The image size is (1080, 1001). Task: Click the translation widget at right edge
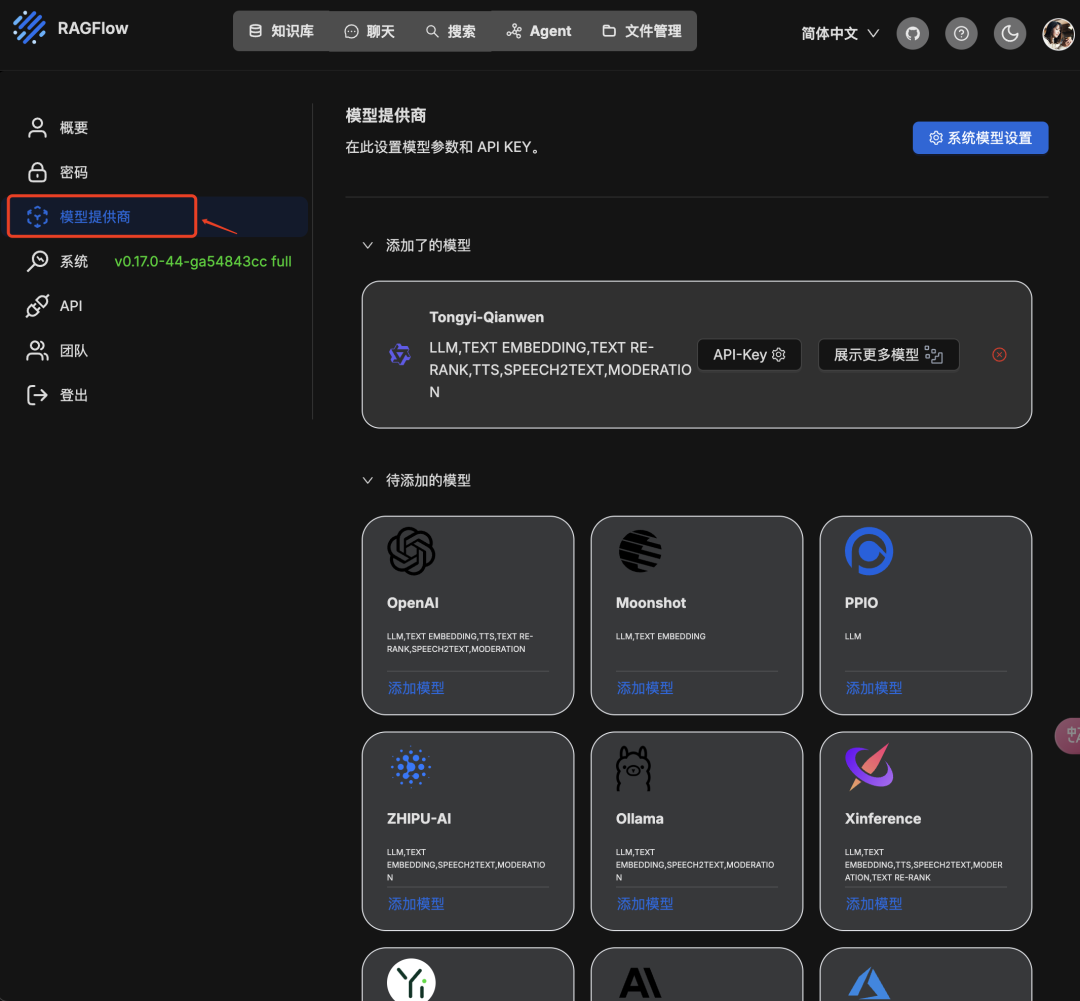point(1068,735)
